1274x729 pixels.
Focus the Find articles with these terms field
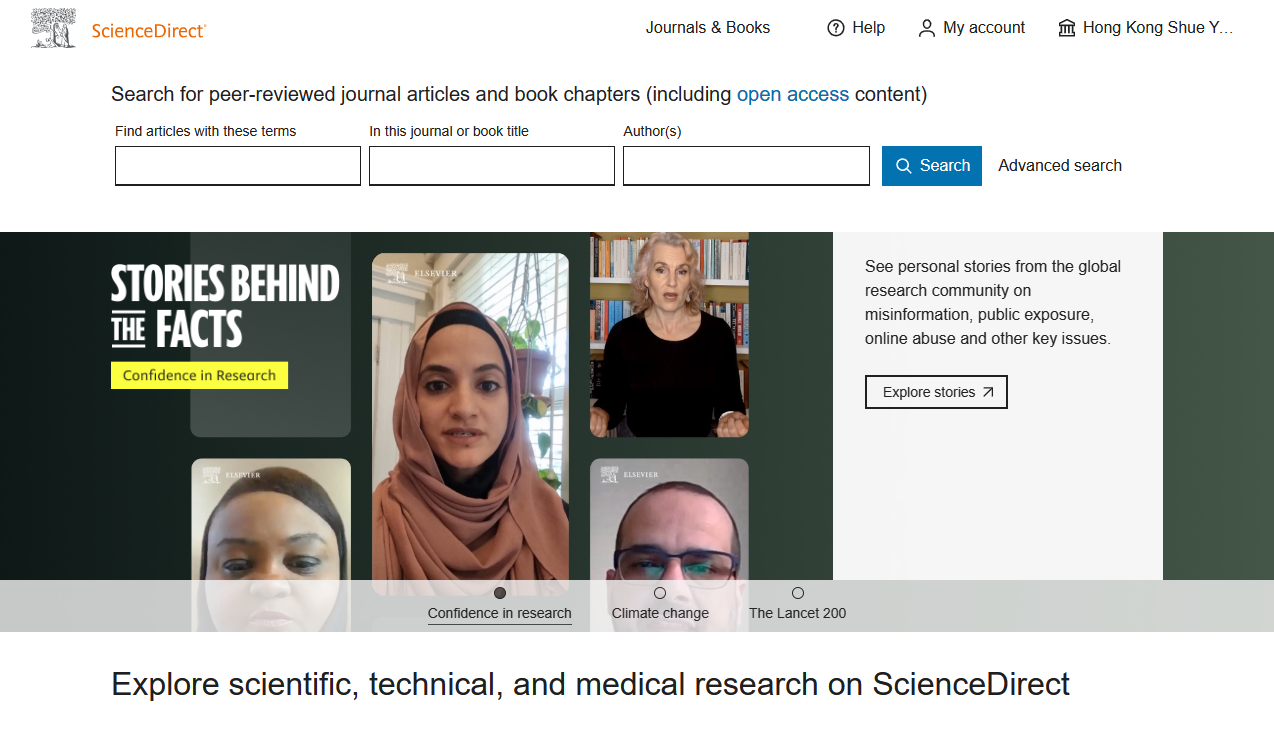pyautogui.click(x=238, y=166)
